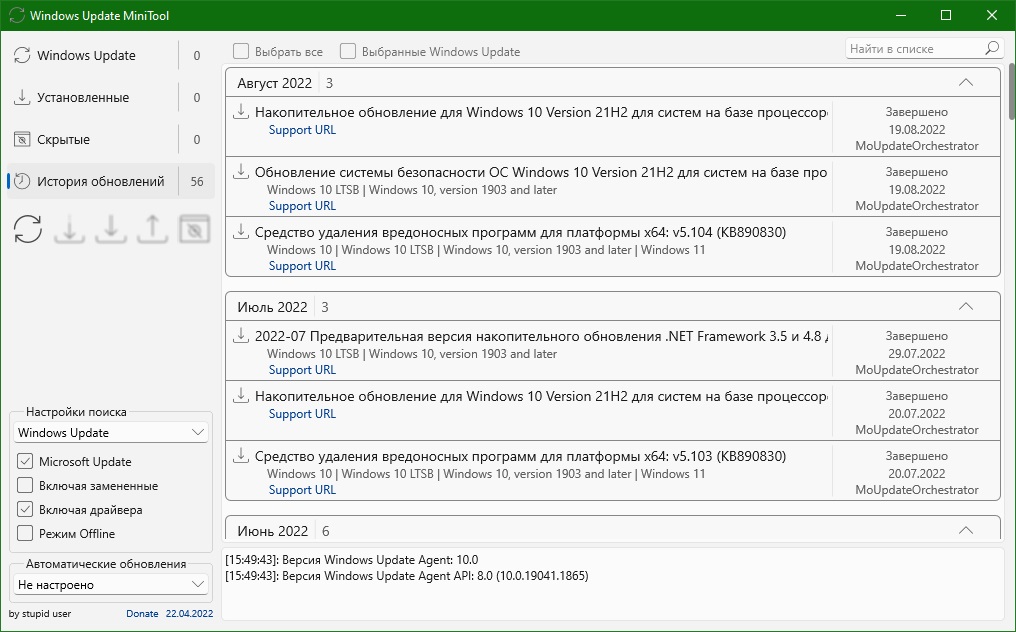
Task: Collapse the Август 2022 group
Action: click(x=965, y=82)
